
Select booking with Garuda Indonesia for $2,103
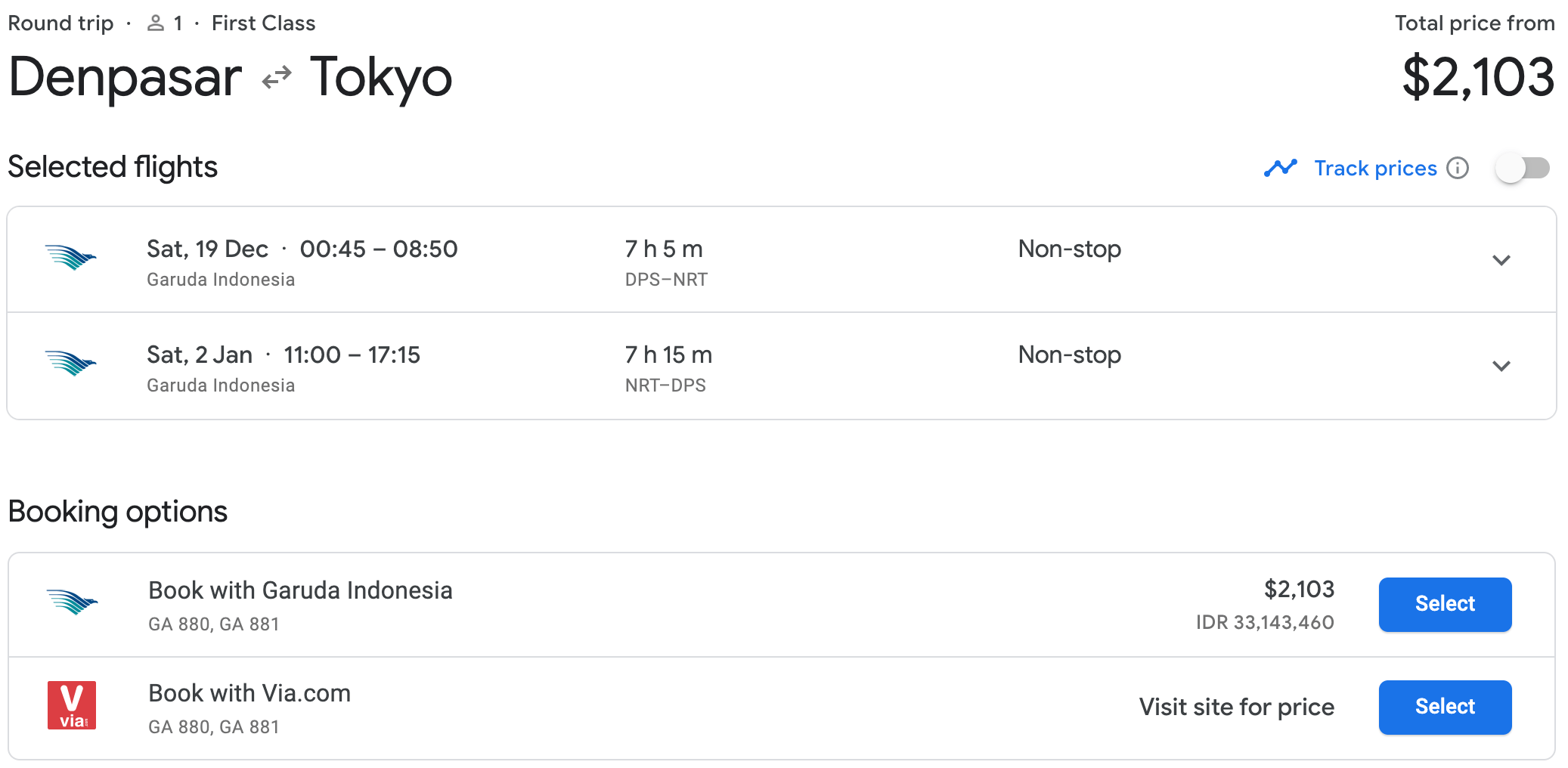[1444, 604]
